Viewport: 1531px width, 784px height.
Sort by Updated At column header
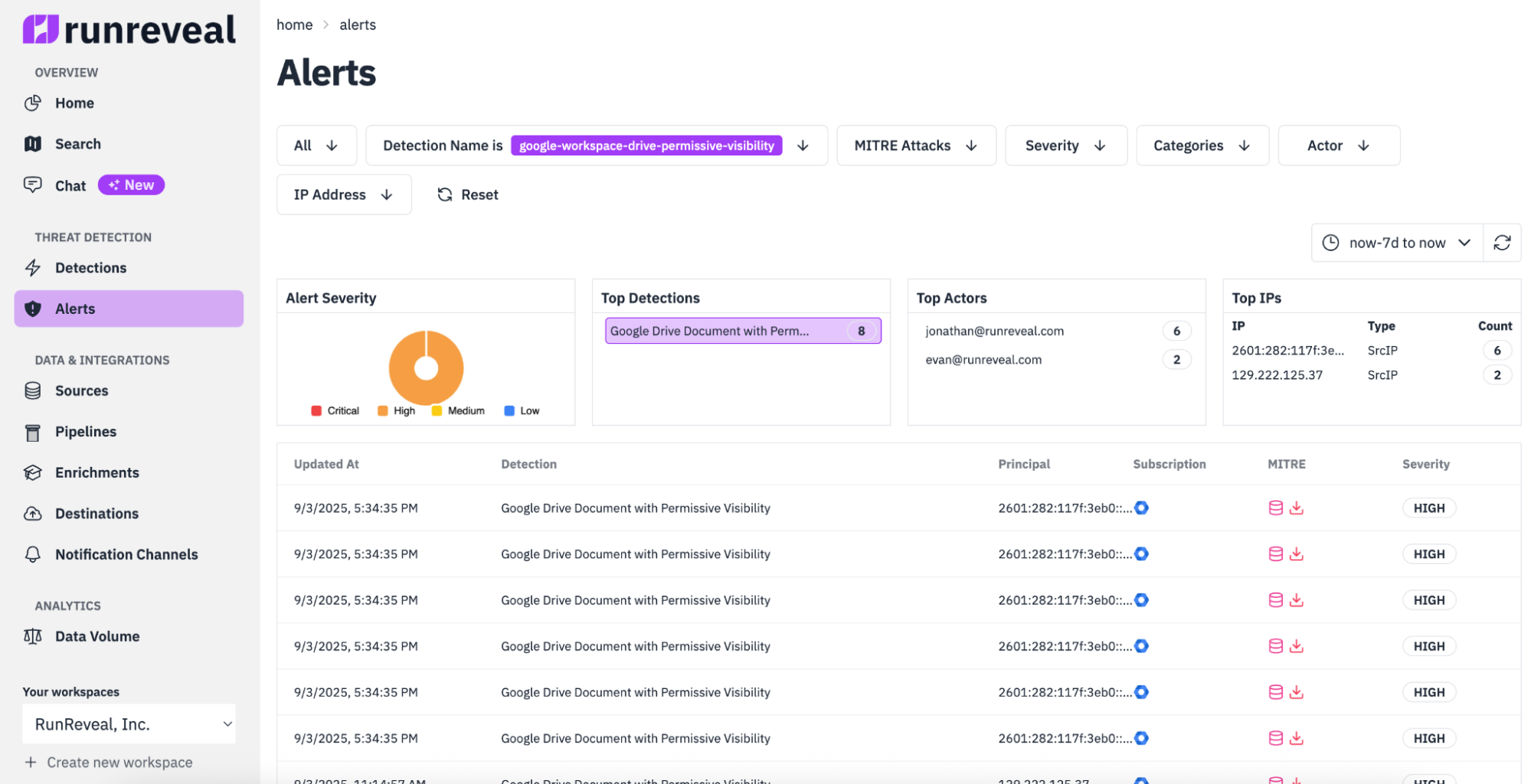[x=326, y=464]
